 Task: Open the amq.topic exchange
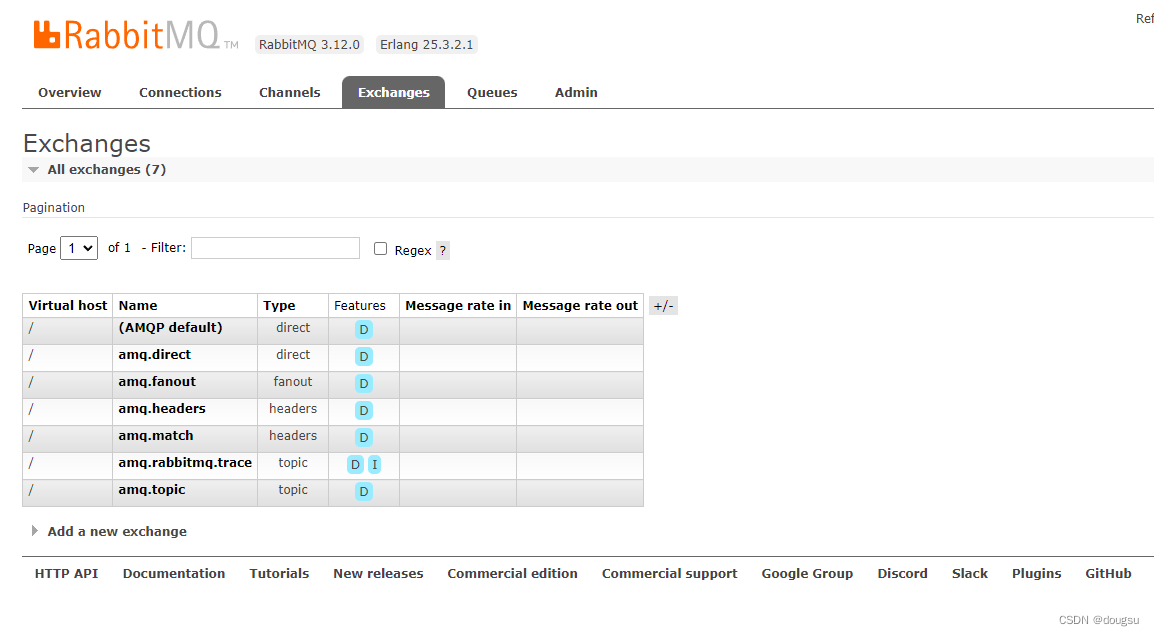[152, 490]
